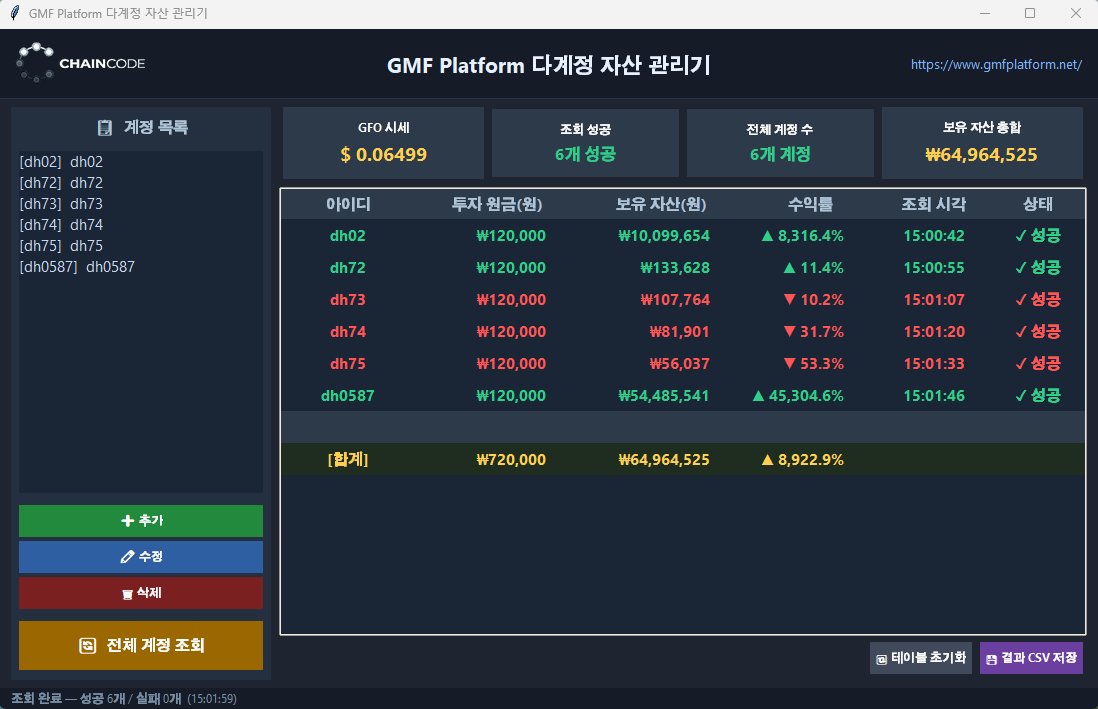Click asset value ₩10,099,654
This screenshot has width=1098, height=709.
click(x=664, y=235)
